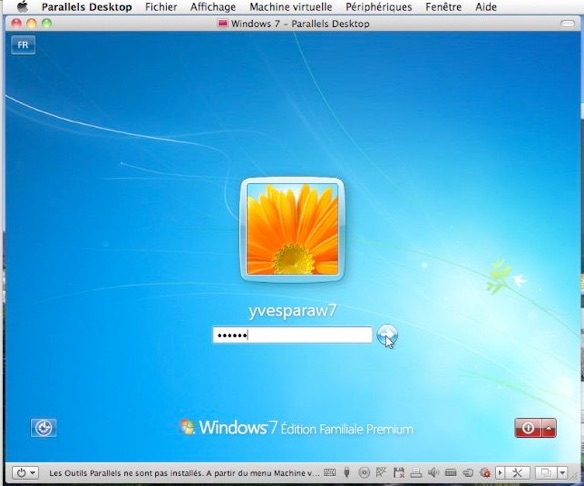
Task: Open the Aide menu
Action: click(x=486, y=7)
